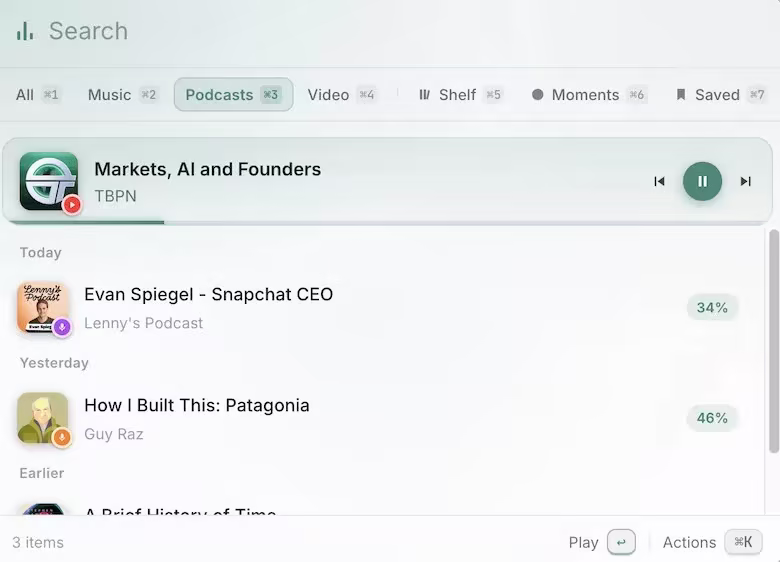Click the "Guy Raz" subtitle
The height and width of the screenshot is (562, 780).
(114, 434)
